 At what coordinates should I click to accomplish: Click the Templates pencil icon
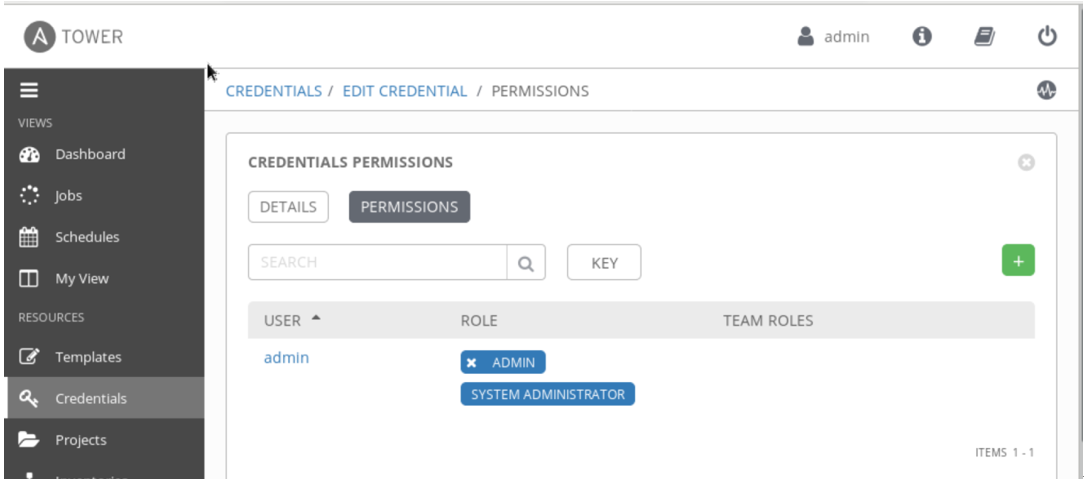29,357
